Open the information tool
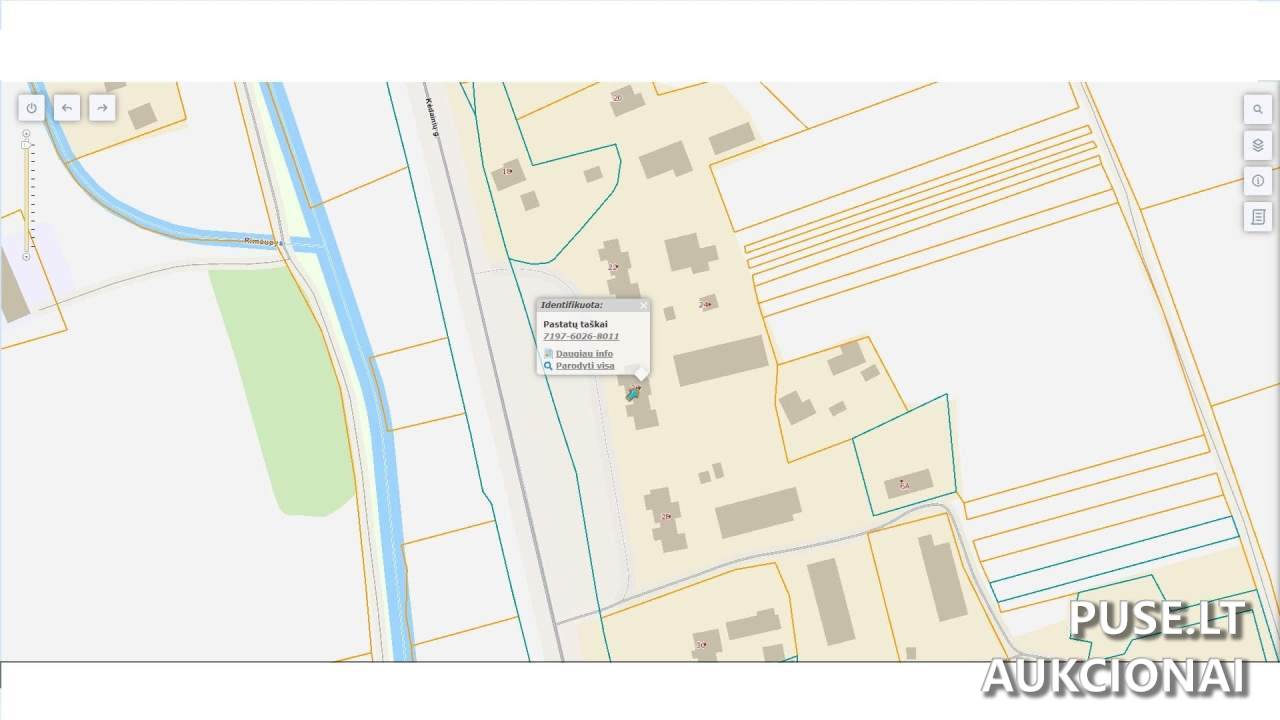 (x=1257, y=181)
